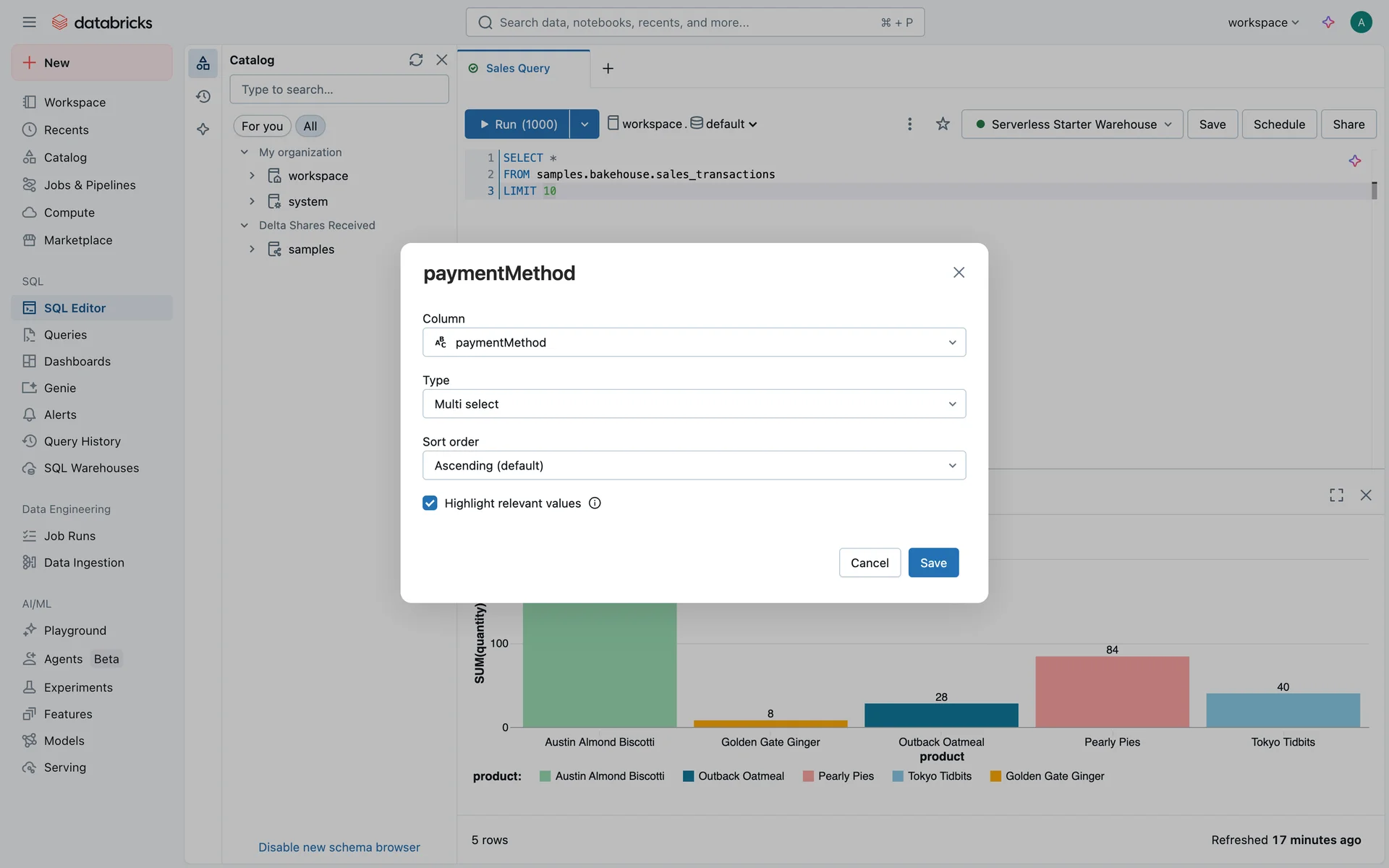Expand visualization to full screen

1335,495
